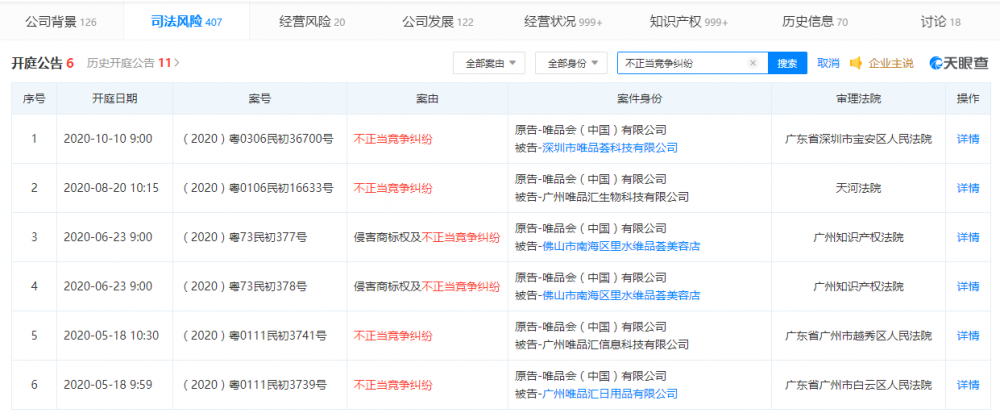This screenshot has height=413, width=1000.
Task: Open 详情 for case 粤0106民初16633号
Action: 968,188
